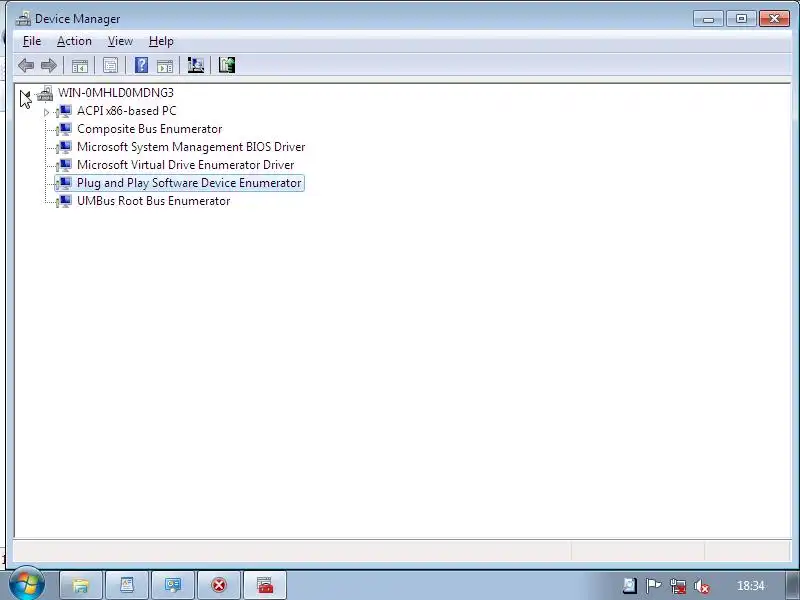
Task: Click the Back arrow toolbar icon
Action: coord(26,65)
